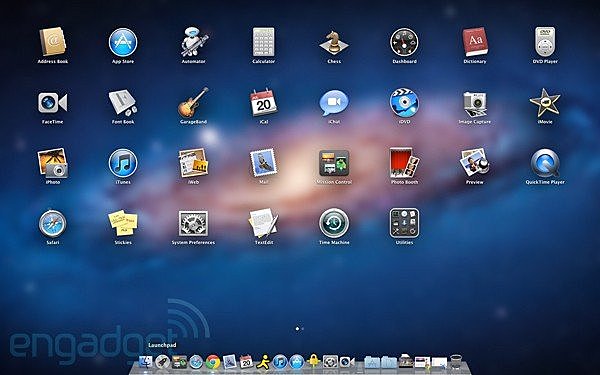Image resolution: width=600 pixels, height=375 pixels.
Task: Launch iChat
Action: pos(334,103)
